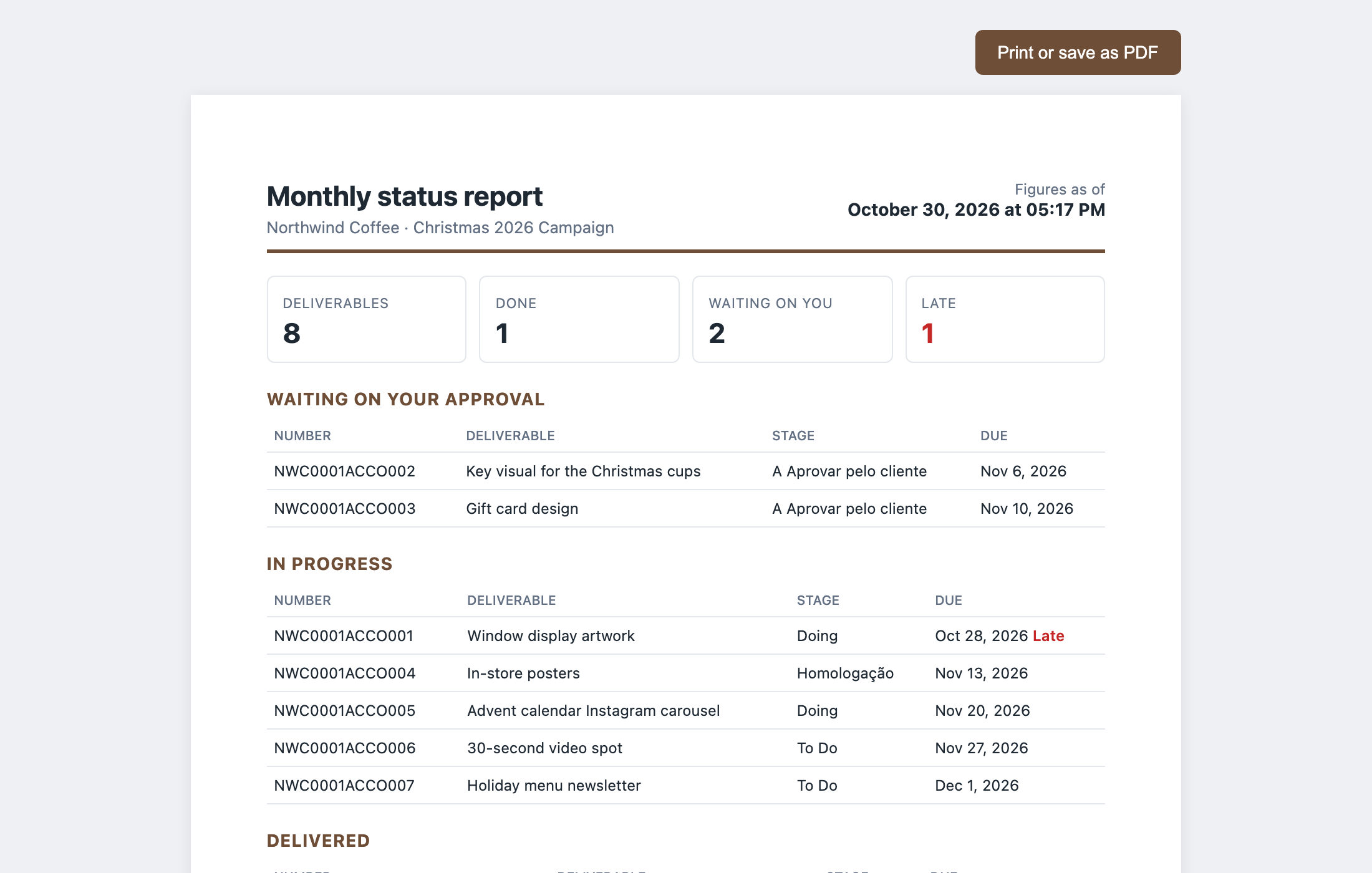Select the In-store posters row
This screenshot has height=873, width=1372.
pyautogui.click(x=686, y=673)
